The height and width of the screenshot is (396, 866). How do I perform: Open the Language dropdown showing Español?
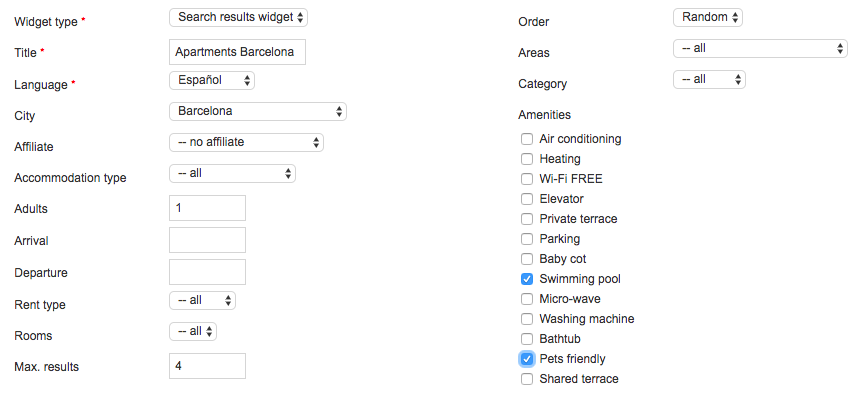pos(212,80)
